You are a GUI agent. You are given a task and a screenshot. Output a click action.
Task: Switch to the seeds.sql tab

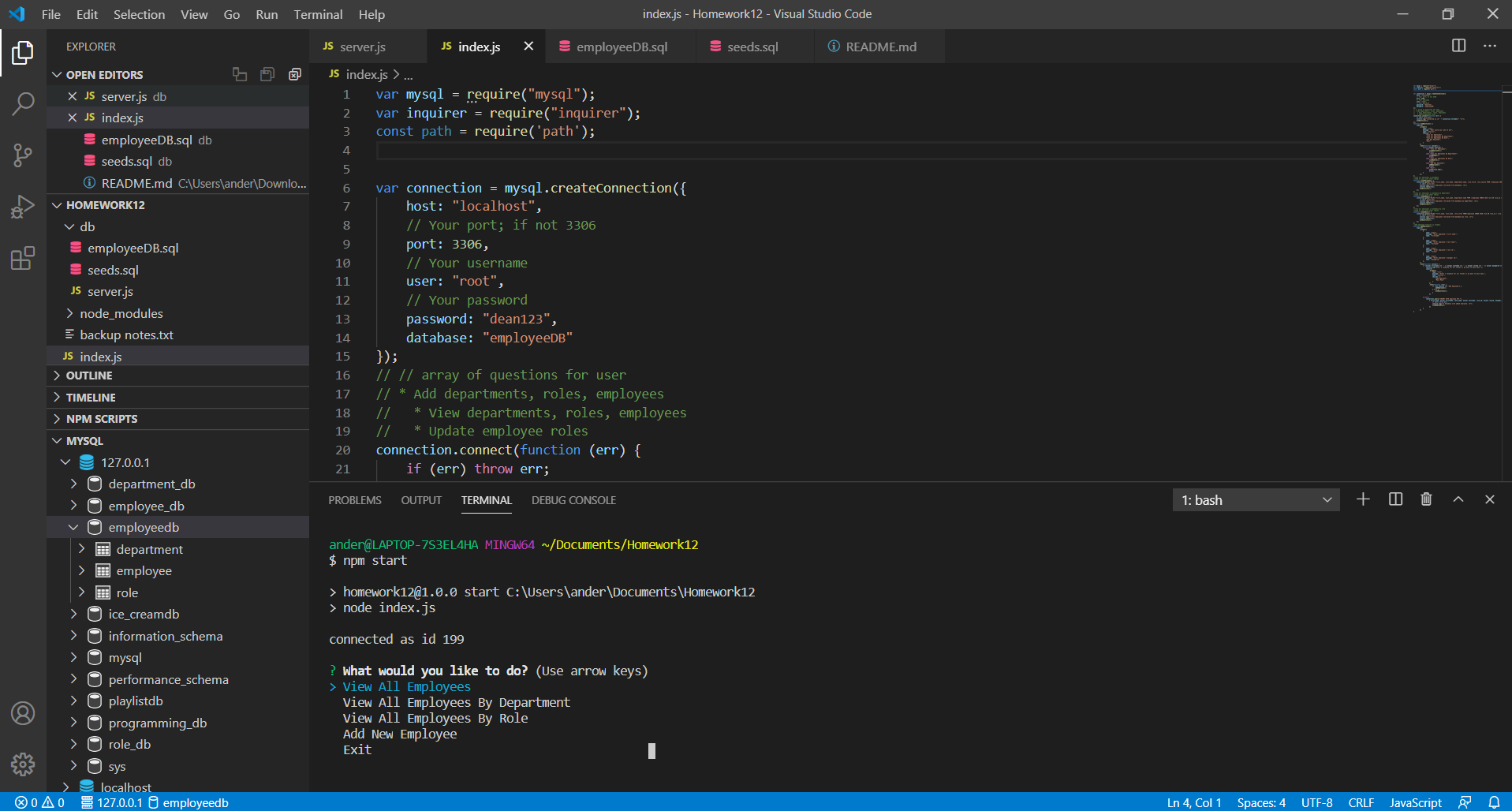pyautogui.click(x=752, y=47)
